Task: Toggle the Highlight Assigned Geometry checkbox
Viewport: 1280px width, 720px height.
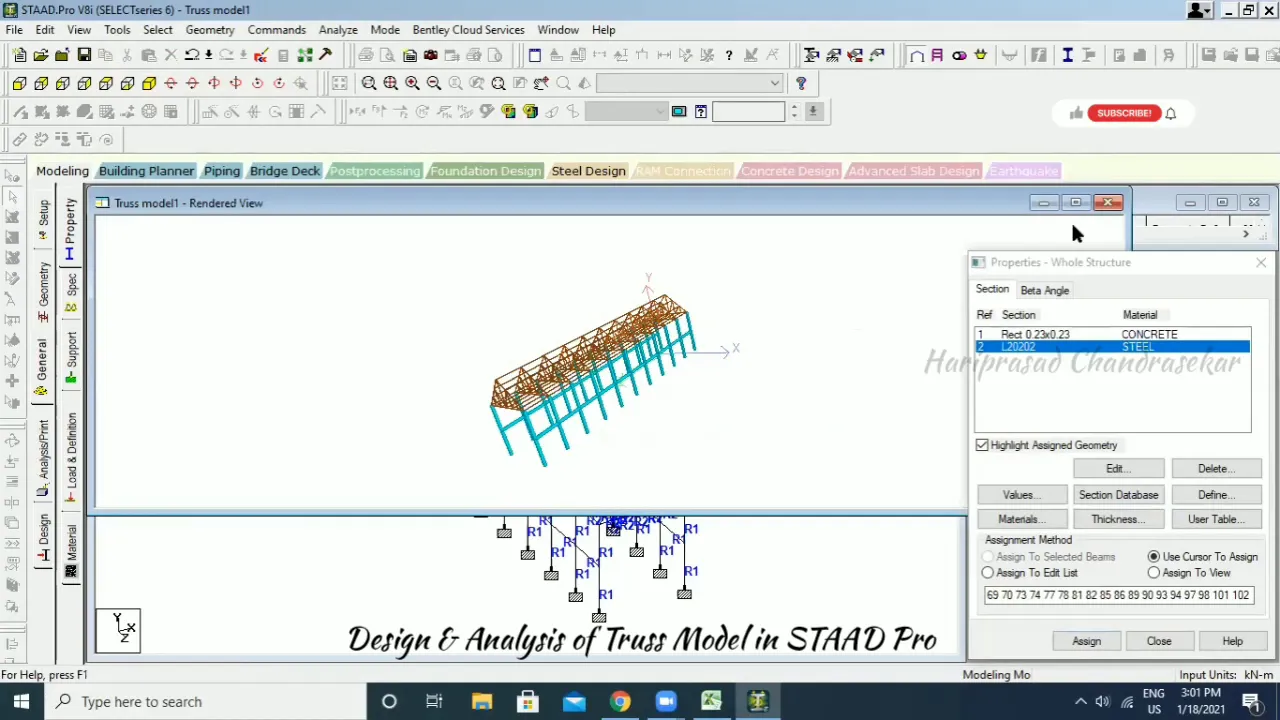Action: 982,445
